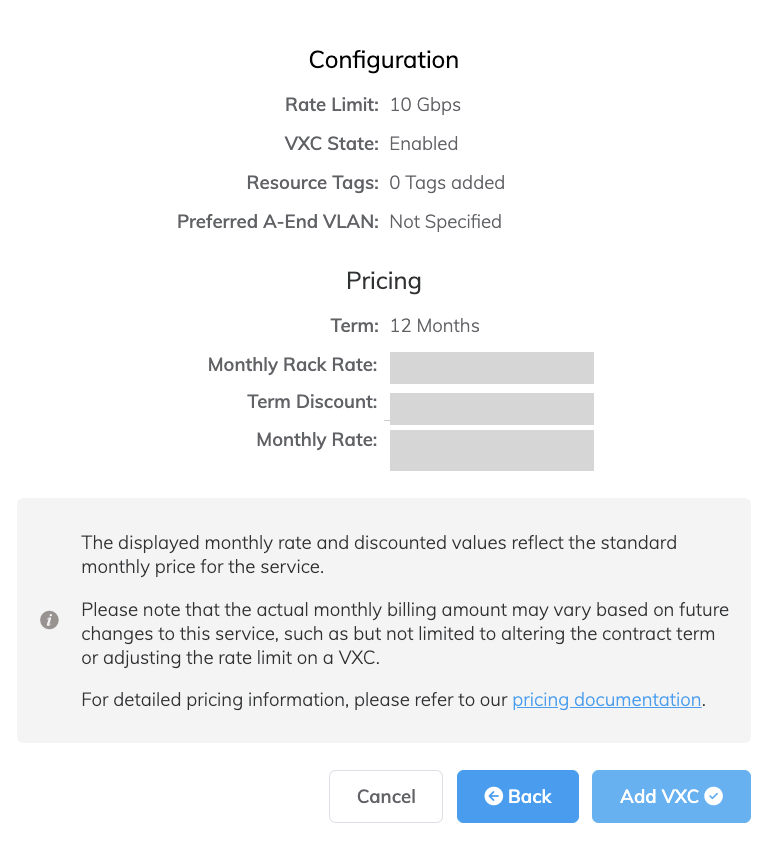
Task: Click the checkmark icon in the Add VXC button
Action: [x=713, y=796]
